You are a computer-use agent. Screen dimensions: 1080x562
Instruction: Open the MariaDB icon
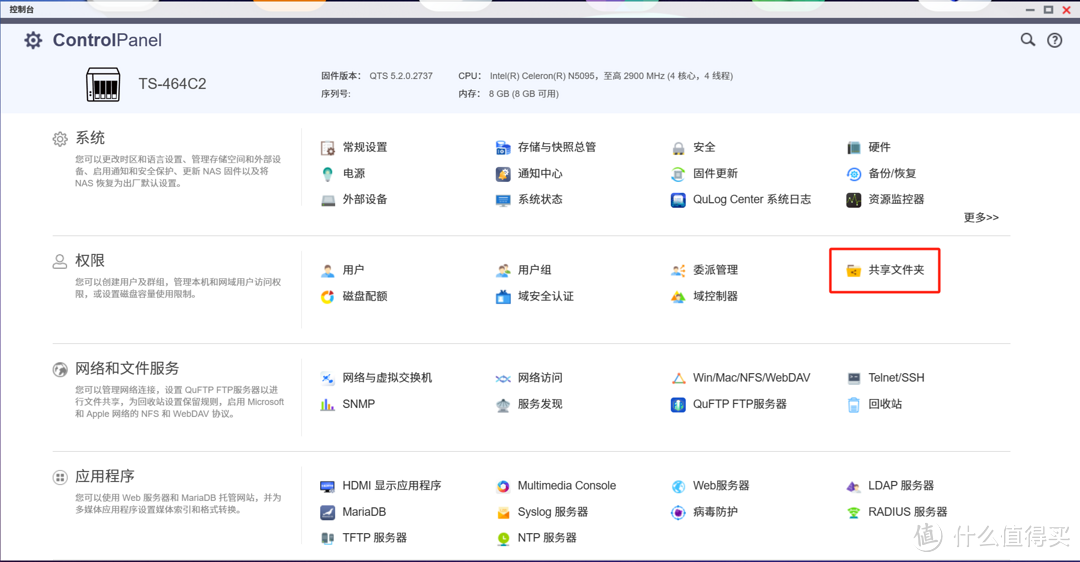click(x=328, y=512)
